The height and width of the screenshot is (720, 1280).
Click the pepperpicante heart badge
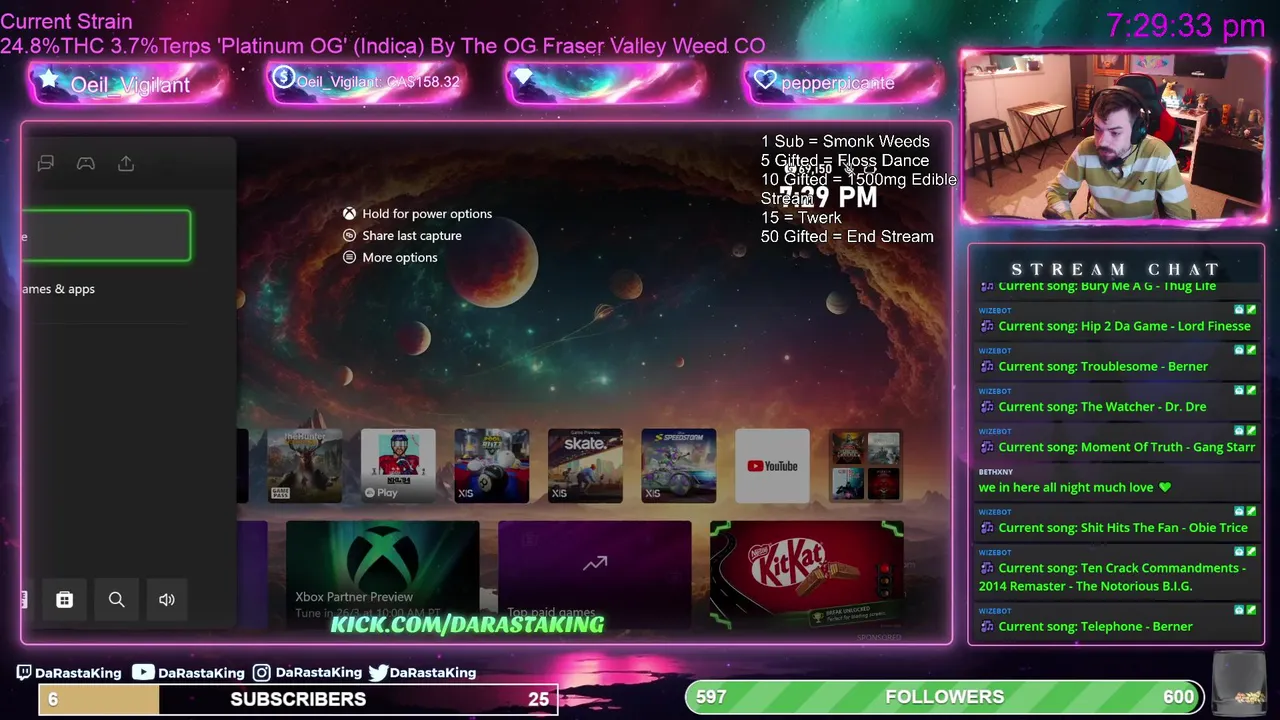point(842,82)
